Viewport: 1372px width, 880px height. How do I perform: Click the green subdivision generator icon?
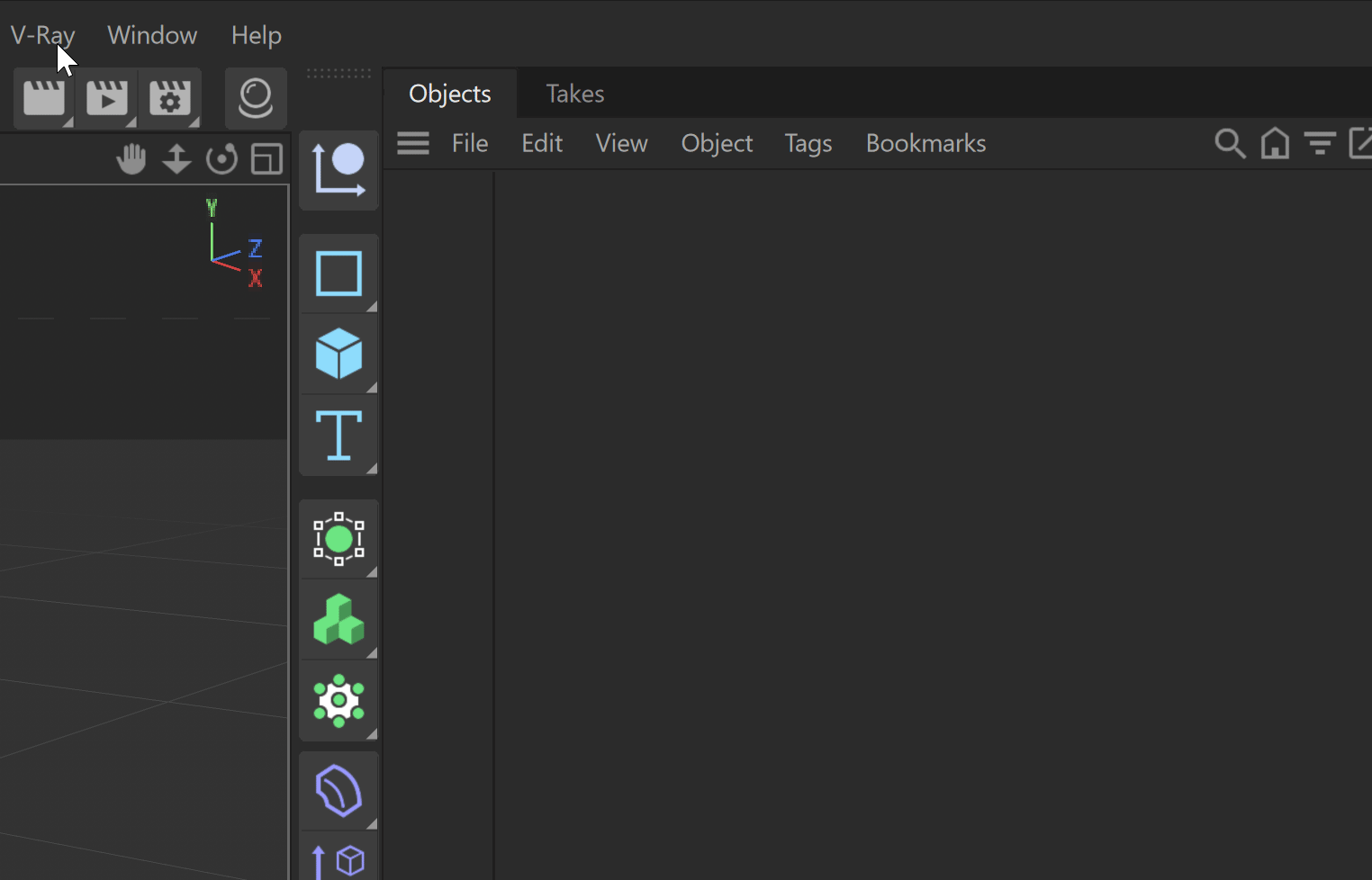pos(338,539)
